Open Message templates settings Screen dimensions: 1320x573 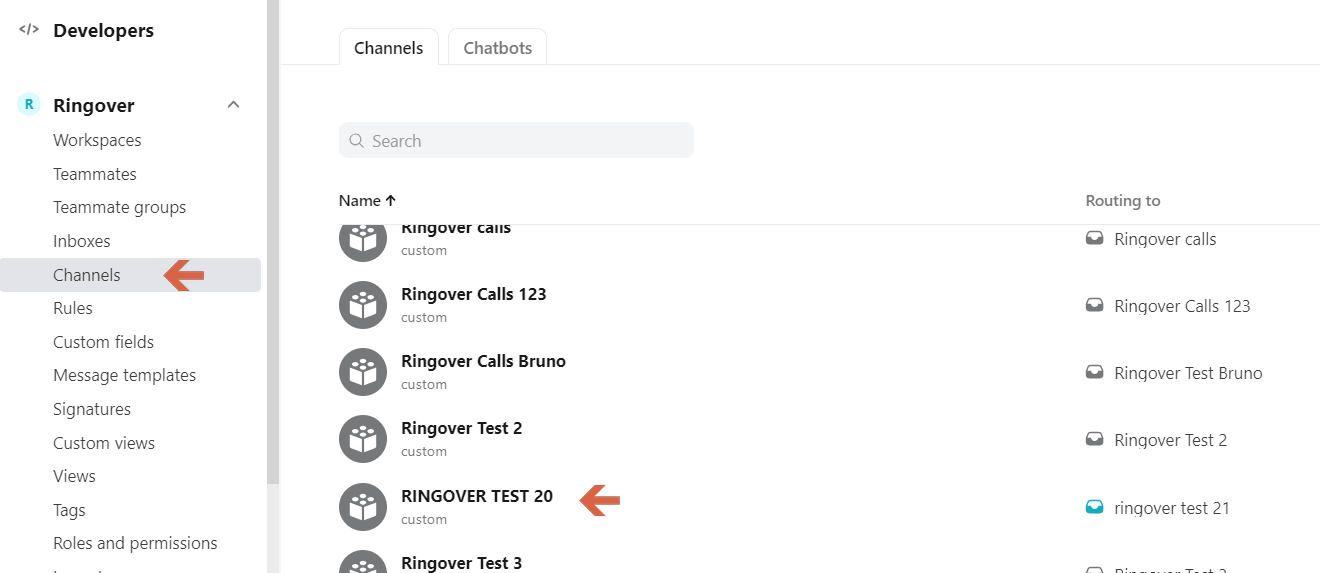(x=125, y=375)
